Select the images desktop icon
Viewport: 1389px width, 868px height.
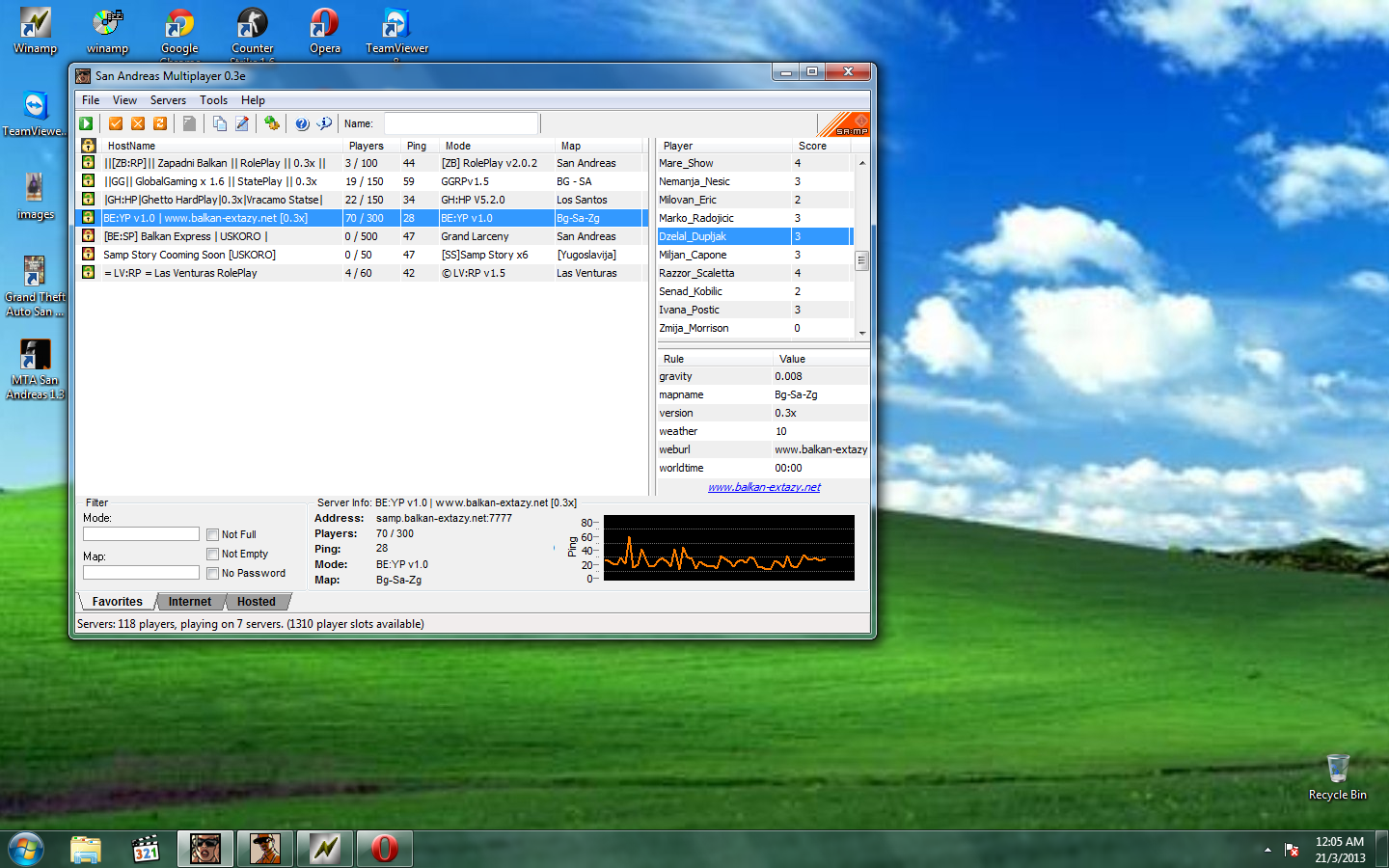(x=36, y=197)
